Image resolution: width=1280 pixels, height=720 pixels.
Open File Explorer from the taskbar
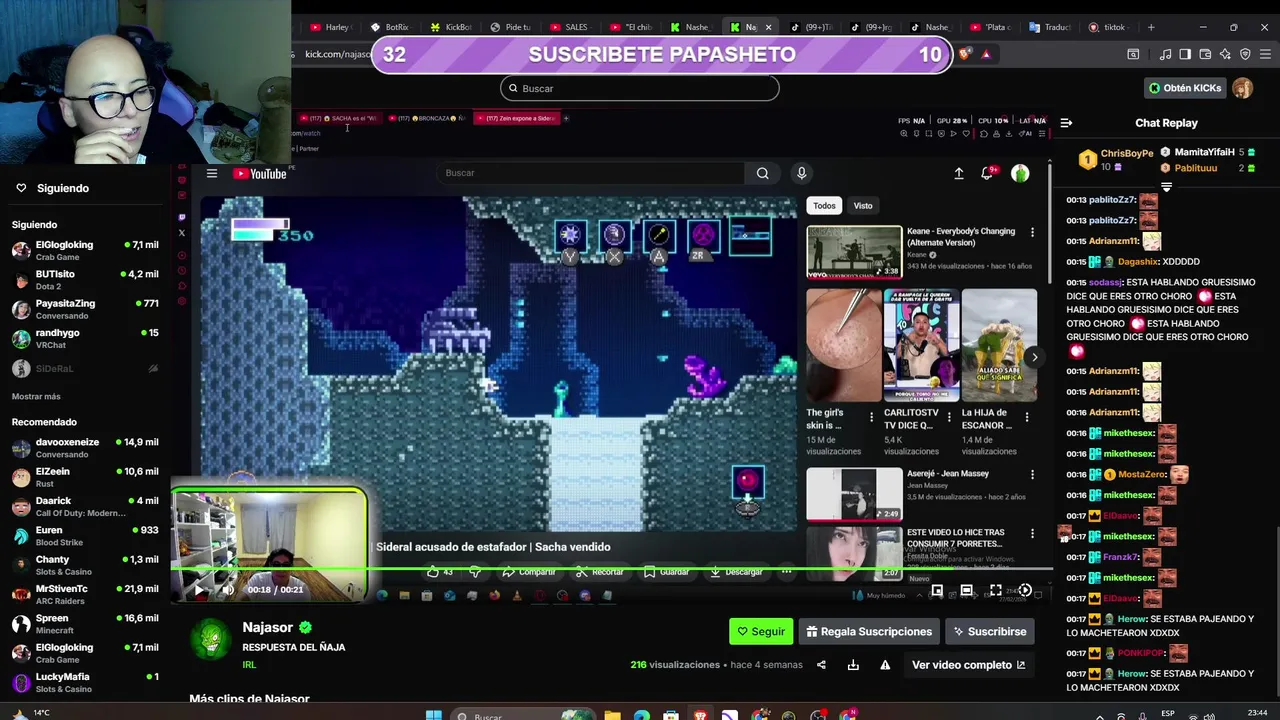(x=612, y=715)
